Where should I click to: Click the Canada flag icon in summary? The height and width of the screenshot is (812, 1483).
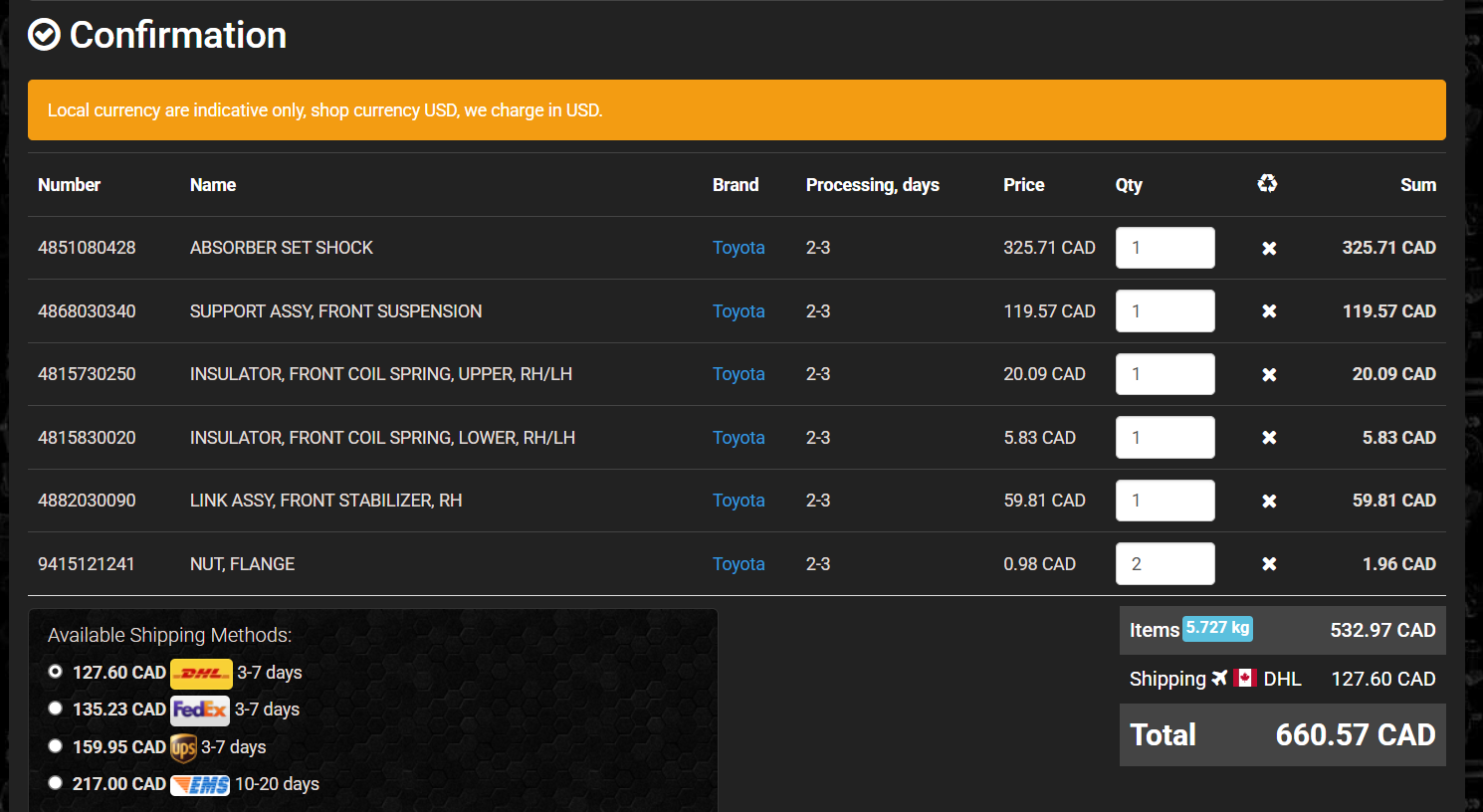(1245, 678)
